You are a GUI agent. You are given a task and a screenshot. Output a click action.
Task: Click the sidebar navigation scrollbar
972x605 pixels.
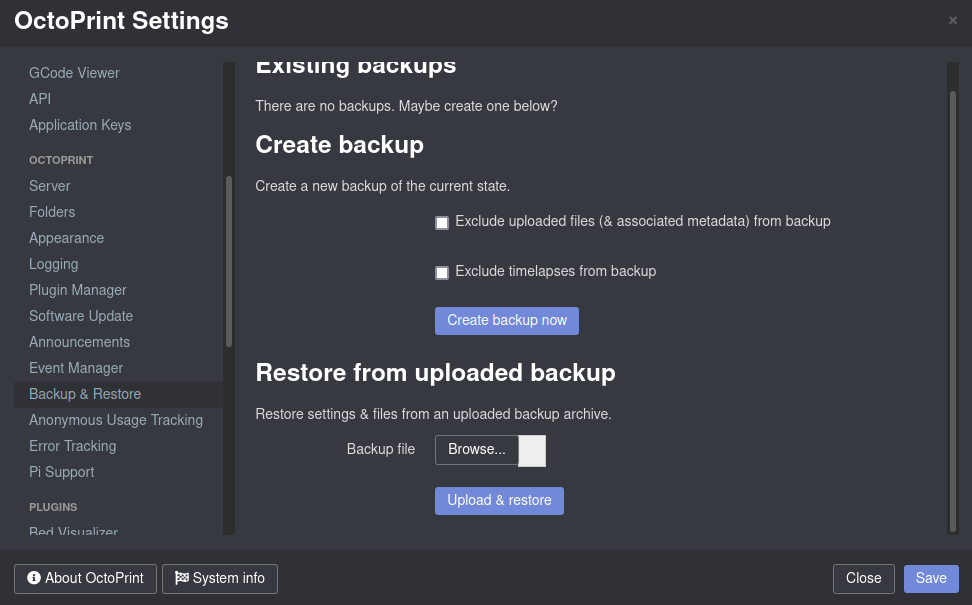tap(229, 262)
